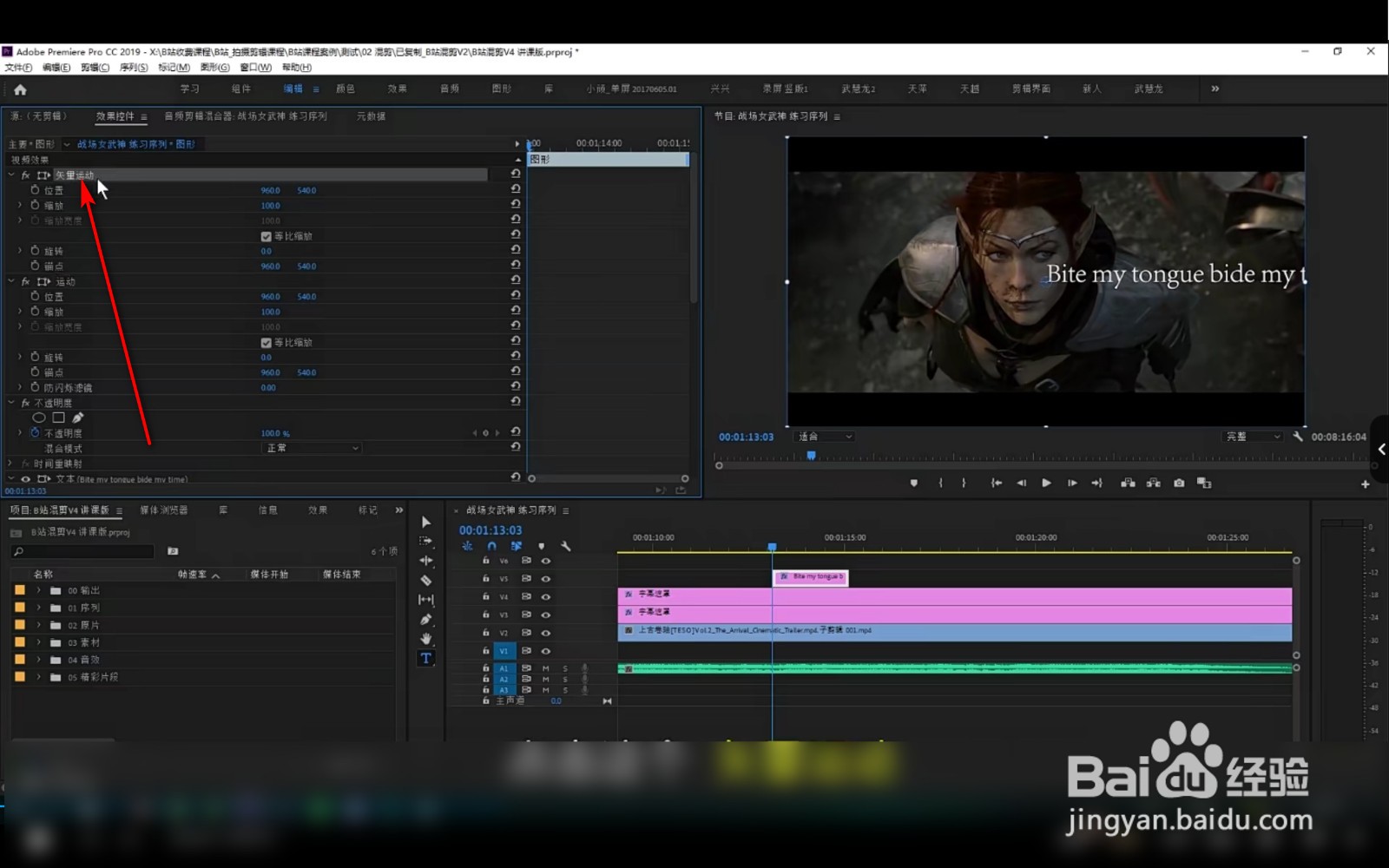
Task: Solo audio track A1
Action: tap(565, 668)
